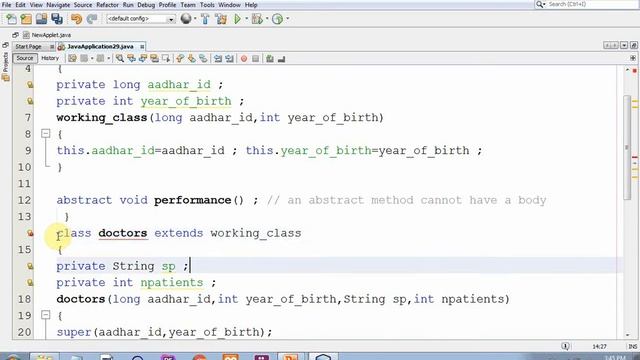Collapse code fold at line 19
640x360 pixels.
coord(46,315)
